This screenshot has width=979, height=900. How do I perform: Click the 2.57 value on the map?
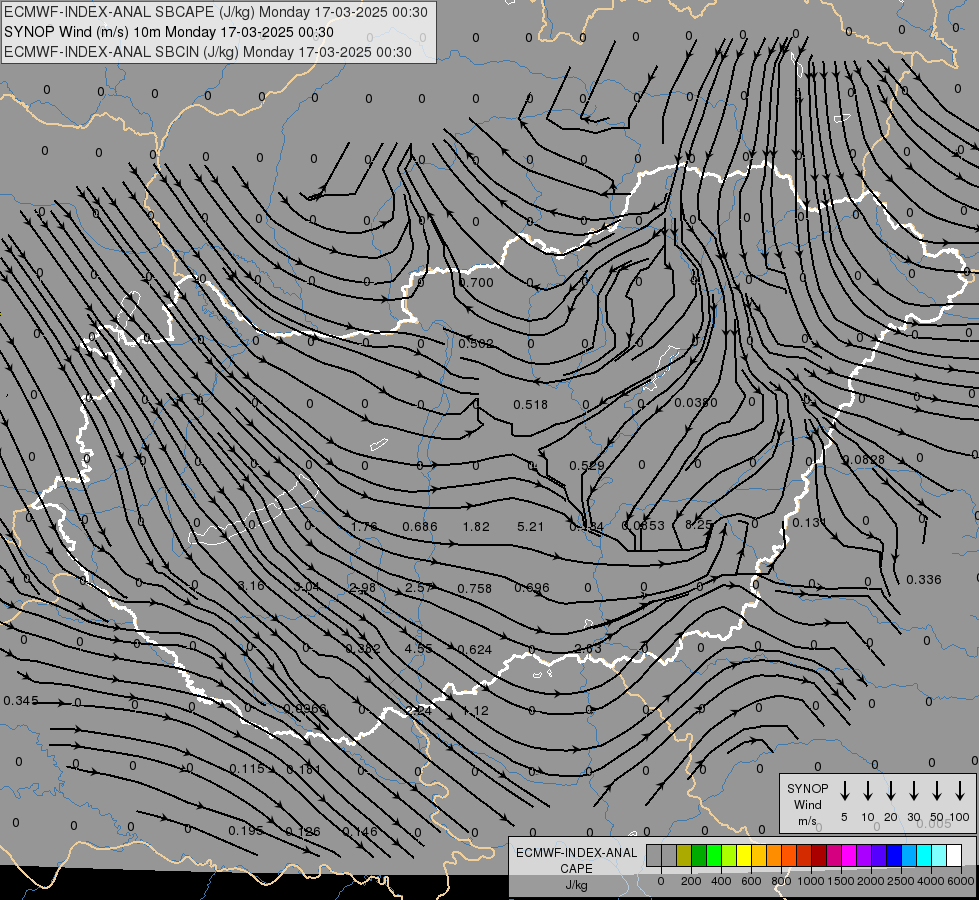coord(418,588)
